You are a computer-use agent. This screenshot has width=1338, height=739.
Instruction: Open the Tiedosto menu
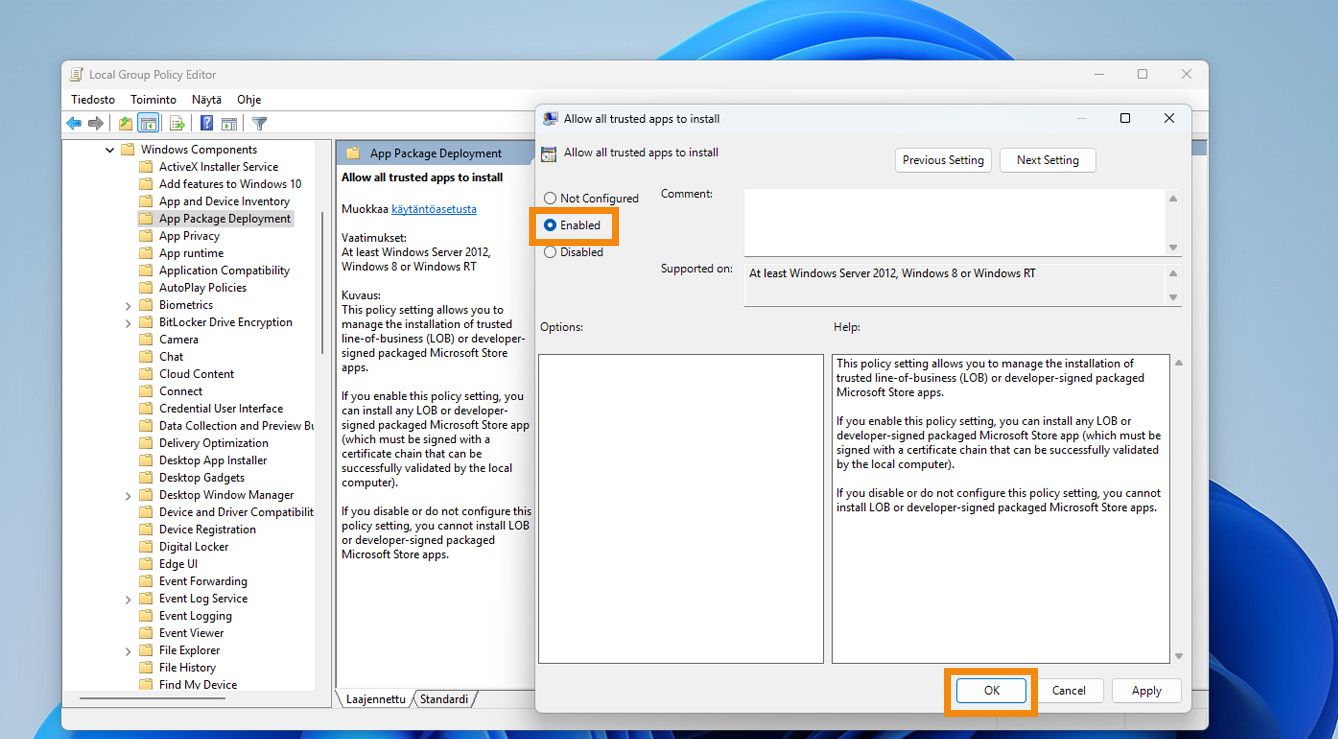coord(93,100)
